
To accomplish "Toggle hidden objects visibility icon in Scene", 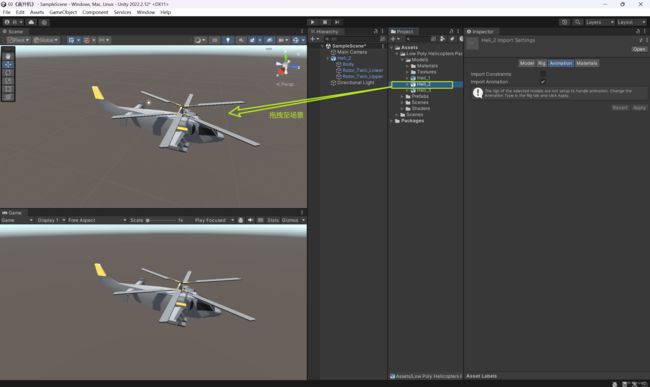I will (x=269, y=40).
